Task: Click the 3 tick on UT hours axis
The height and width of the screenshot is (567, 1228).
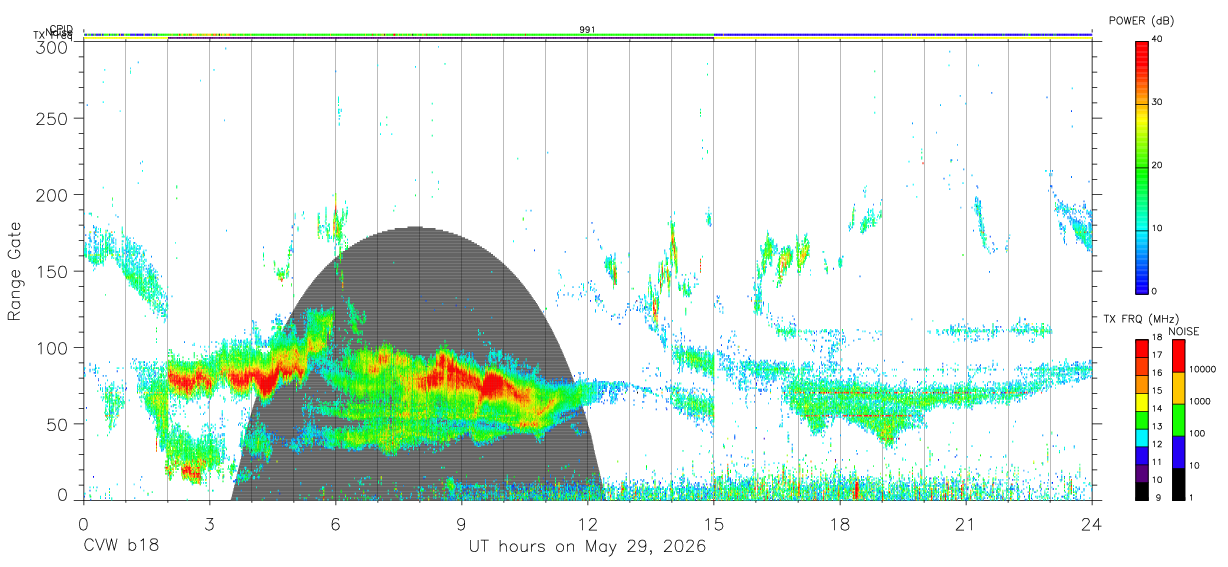Action: (210, 523)
